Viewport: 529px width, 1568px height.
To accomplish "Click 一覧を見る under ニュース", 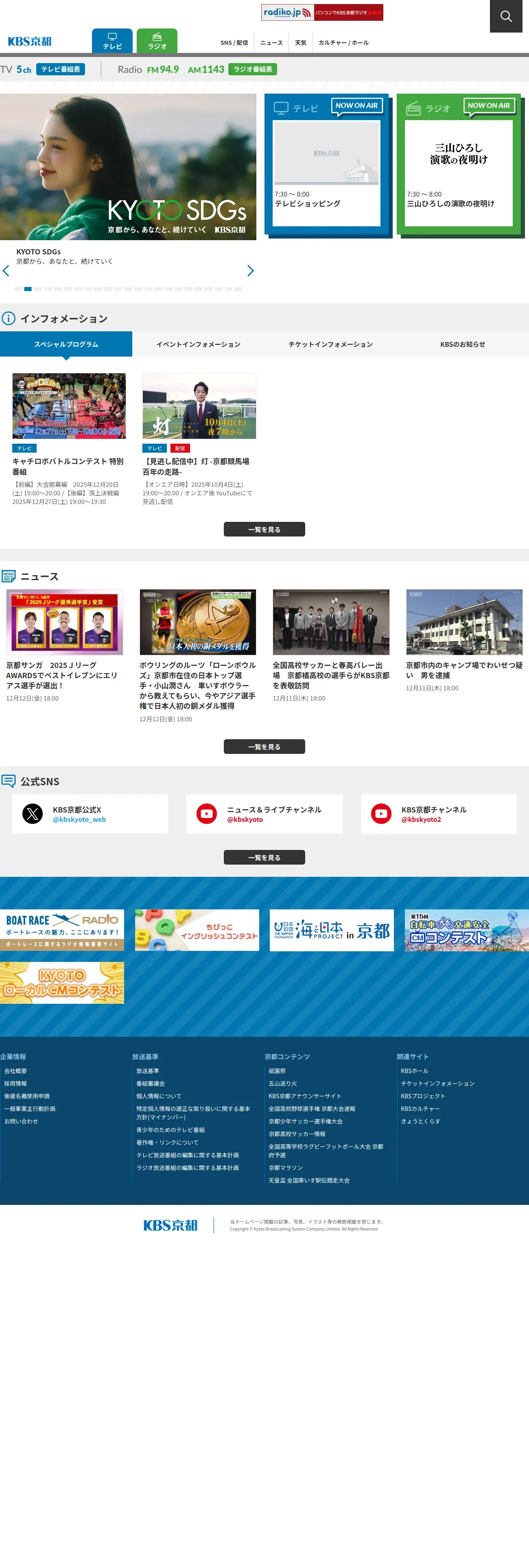I will (264, 747).
